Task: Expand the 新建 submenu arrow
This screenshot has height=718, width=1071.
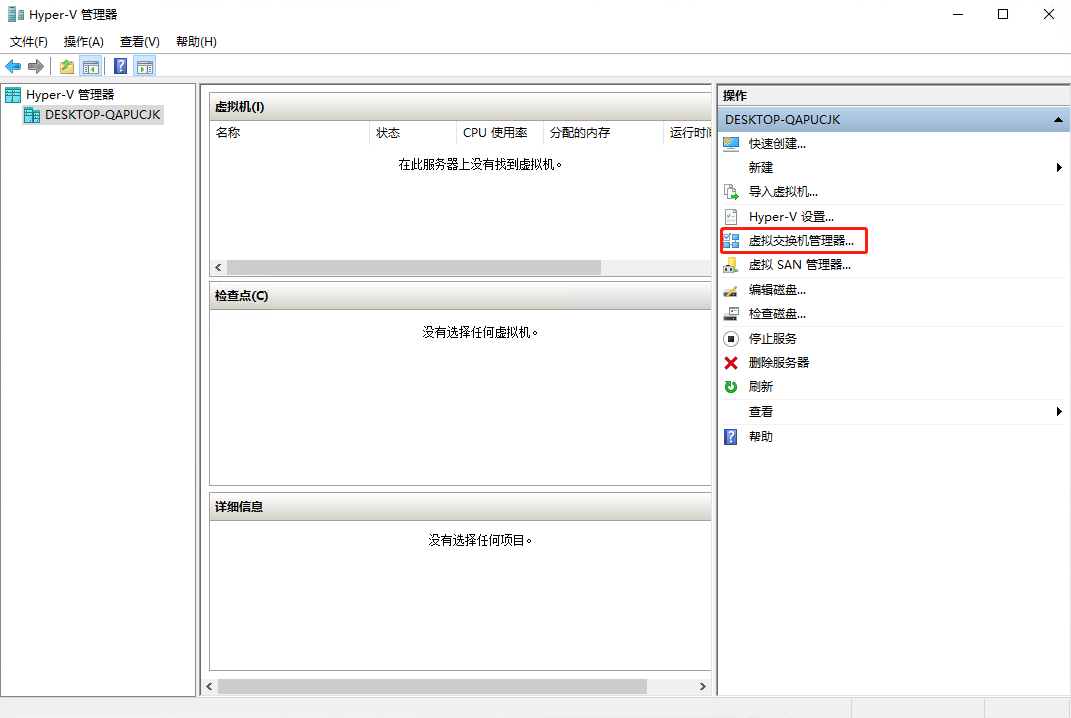Action: [1059, 167]
